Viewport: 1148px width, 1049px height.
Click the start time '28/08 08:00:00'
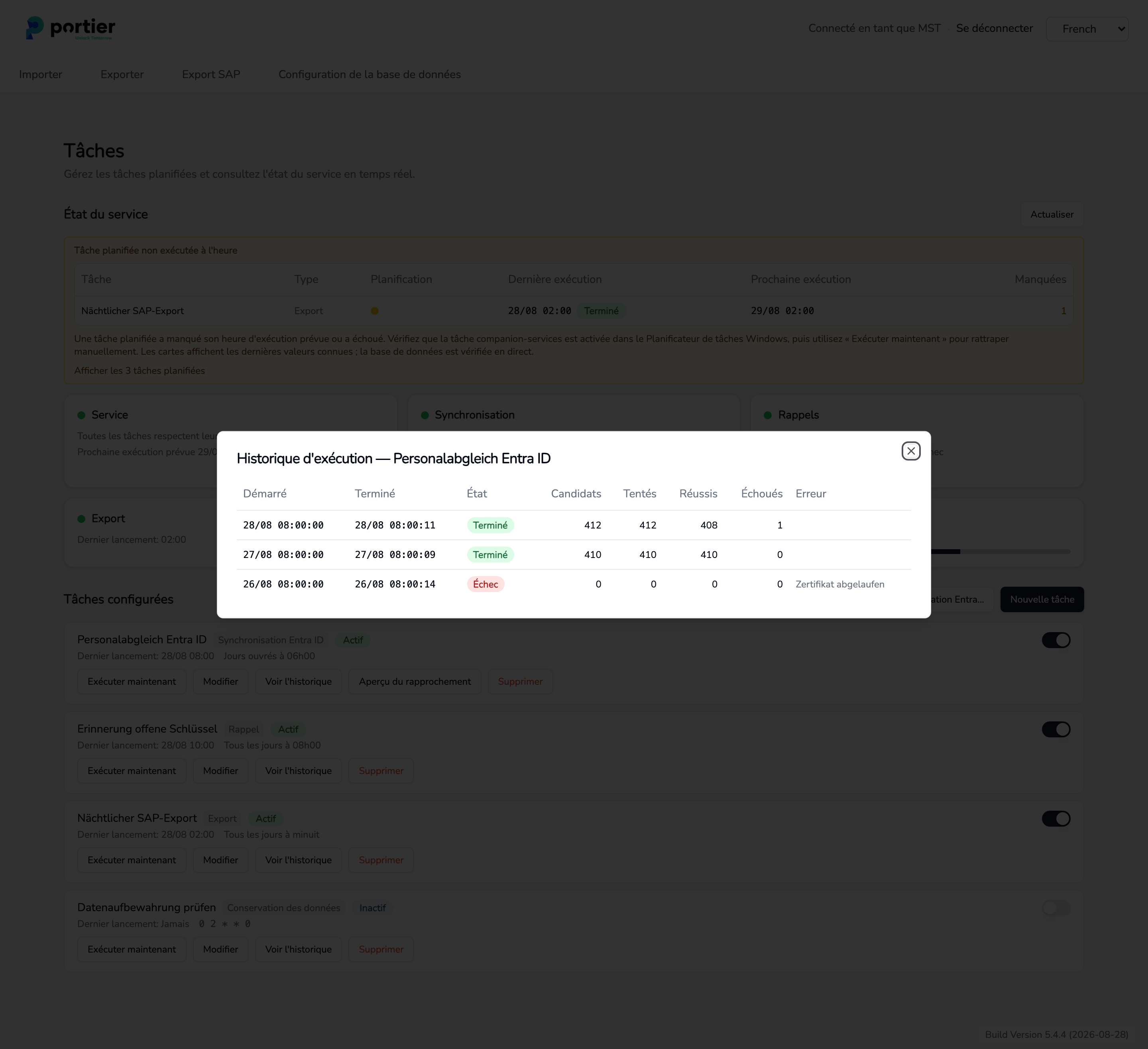283,526
